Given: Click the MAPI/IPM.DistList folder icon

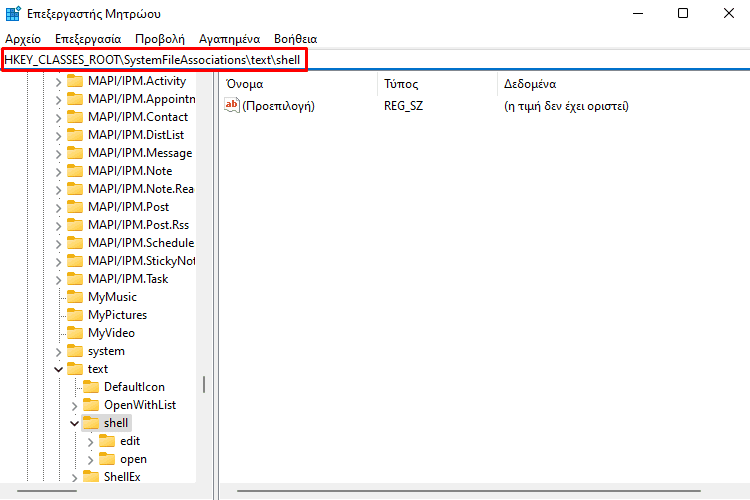Looking at the screenshot, I should tap(75, 134).
